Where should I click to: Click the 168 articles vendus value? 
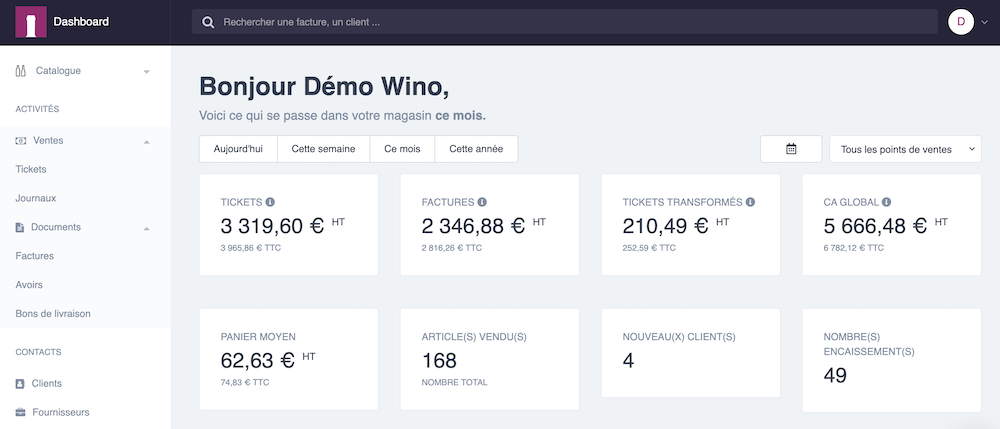[x=439, y=361]
